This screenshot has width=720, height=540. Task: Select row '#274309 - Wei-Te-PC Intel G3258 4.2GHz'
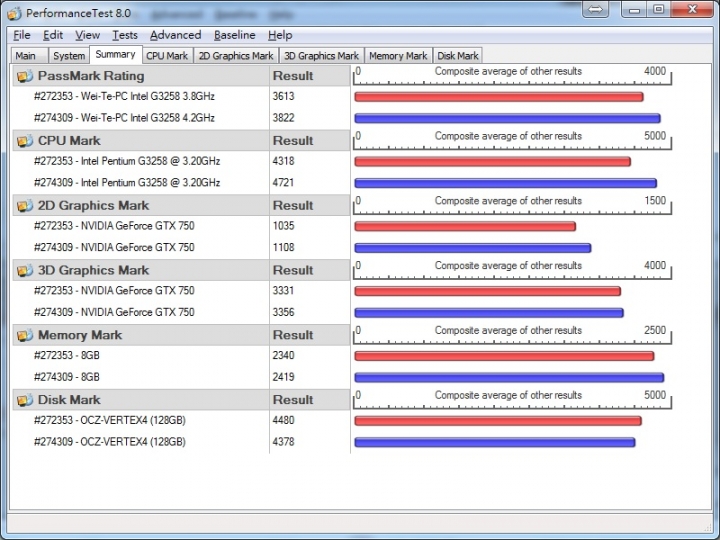click(124, 118)
